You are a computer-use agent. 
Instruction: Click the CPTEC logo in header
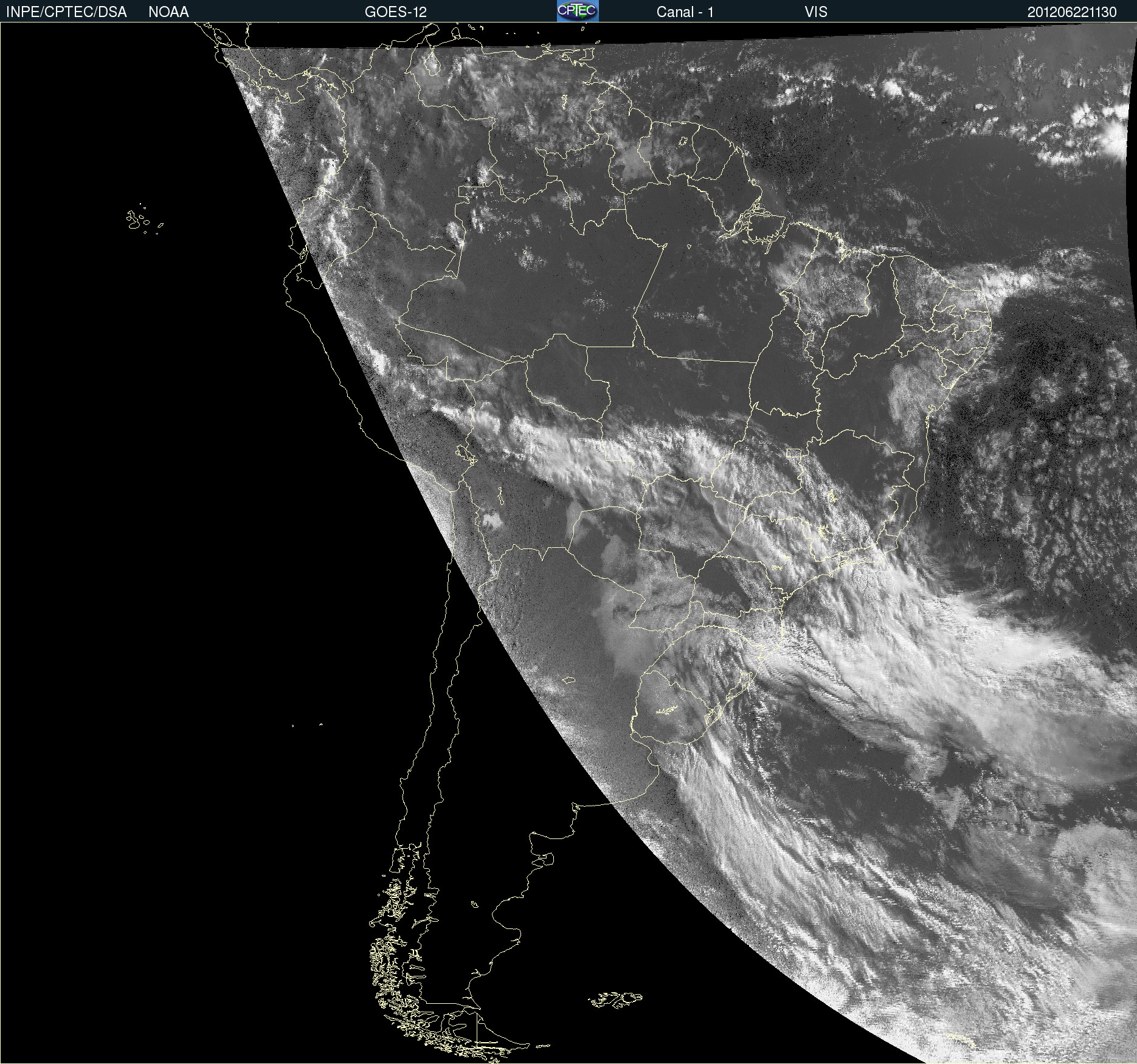(x=578, y=11)
